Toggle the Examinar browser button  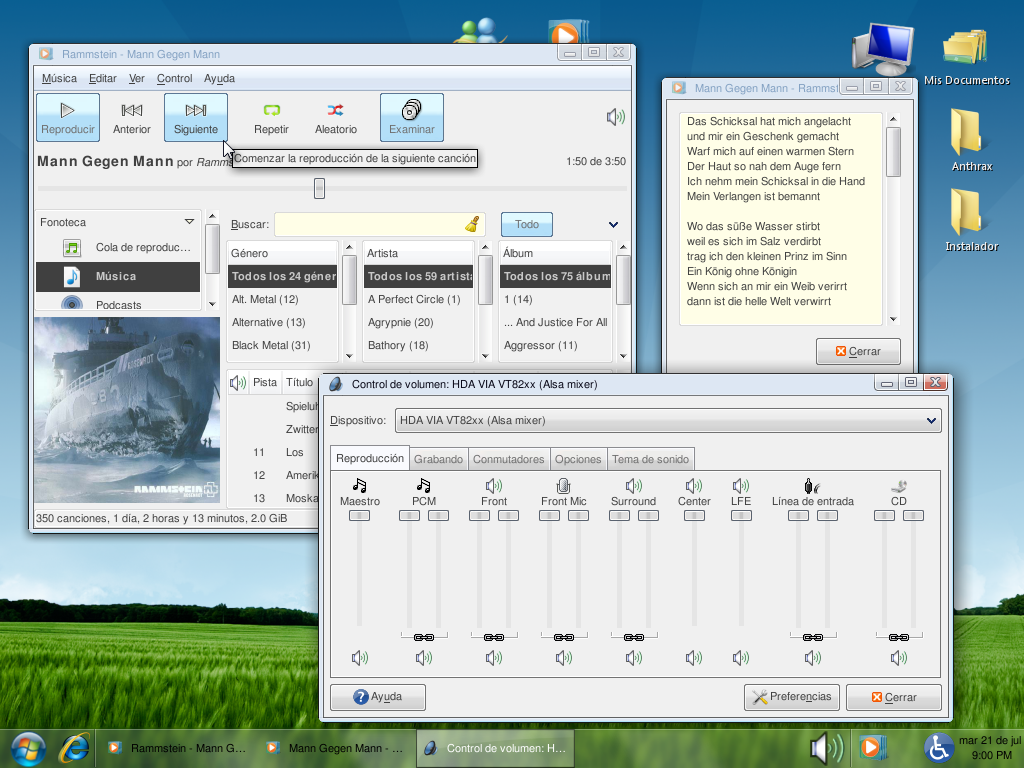[412, 118]
